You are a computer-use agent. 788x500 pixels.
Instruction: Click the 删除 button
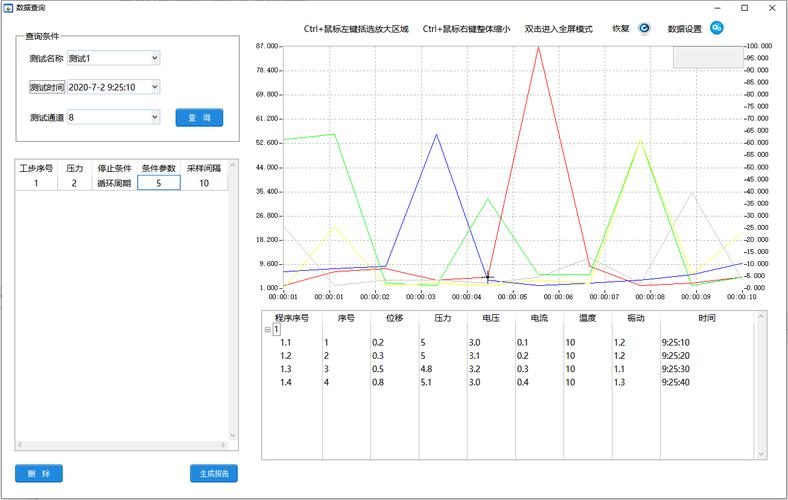[x=39, y=473]
